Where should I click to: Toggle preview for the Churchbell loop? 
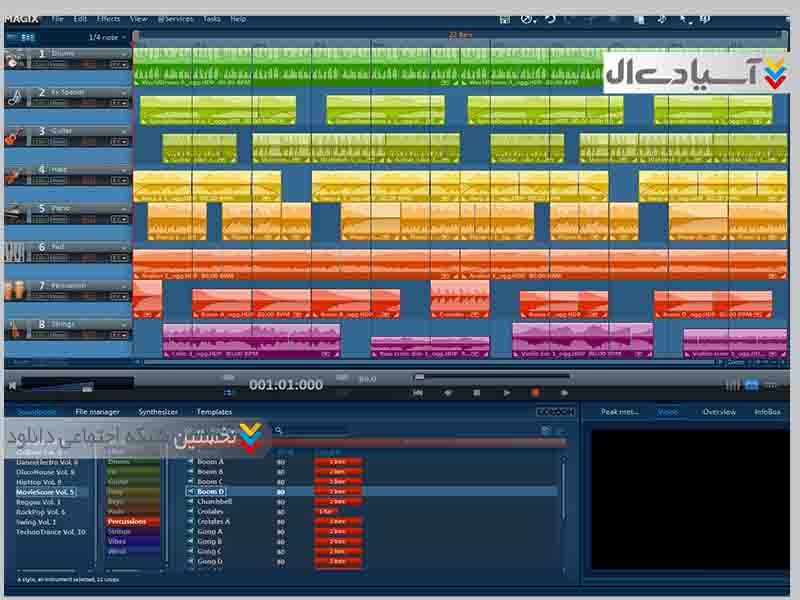pos(190,502)
